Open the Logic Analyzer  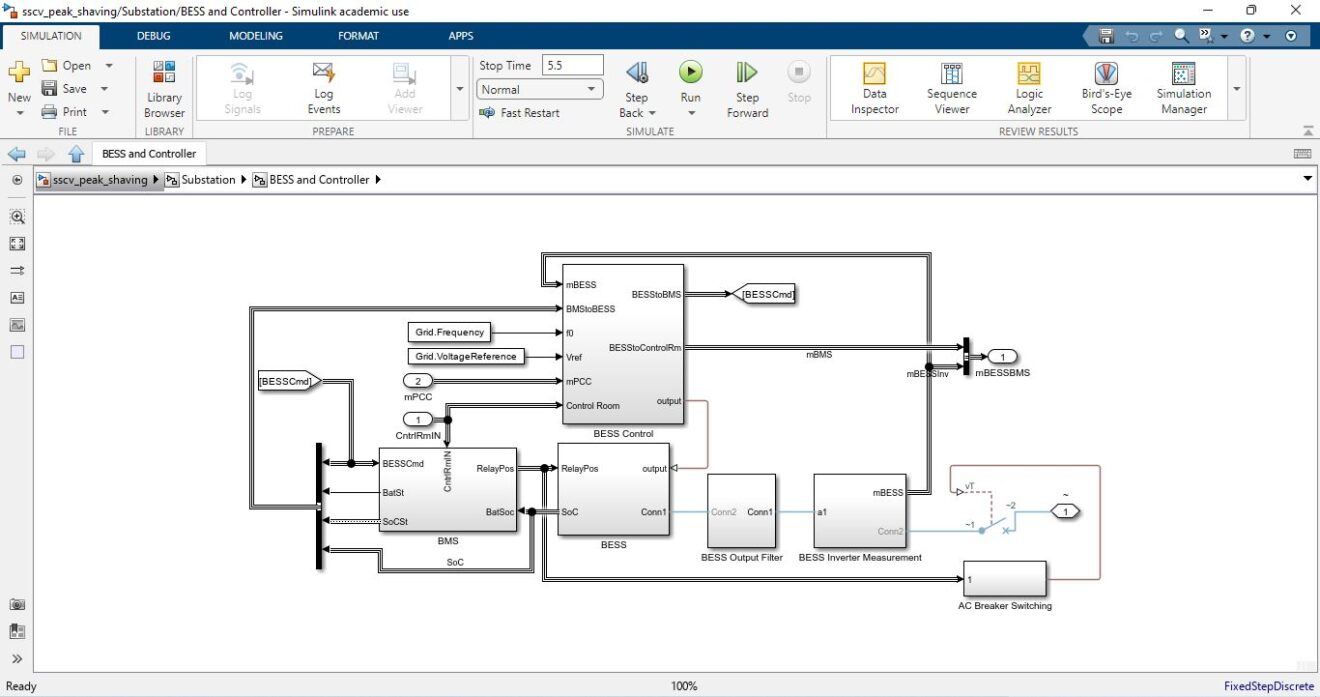pyautogui.click(x=1029, y=88)
